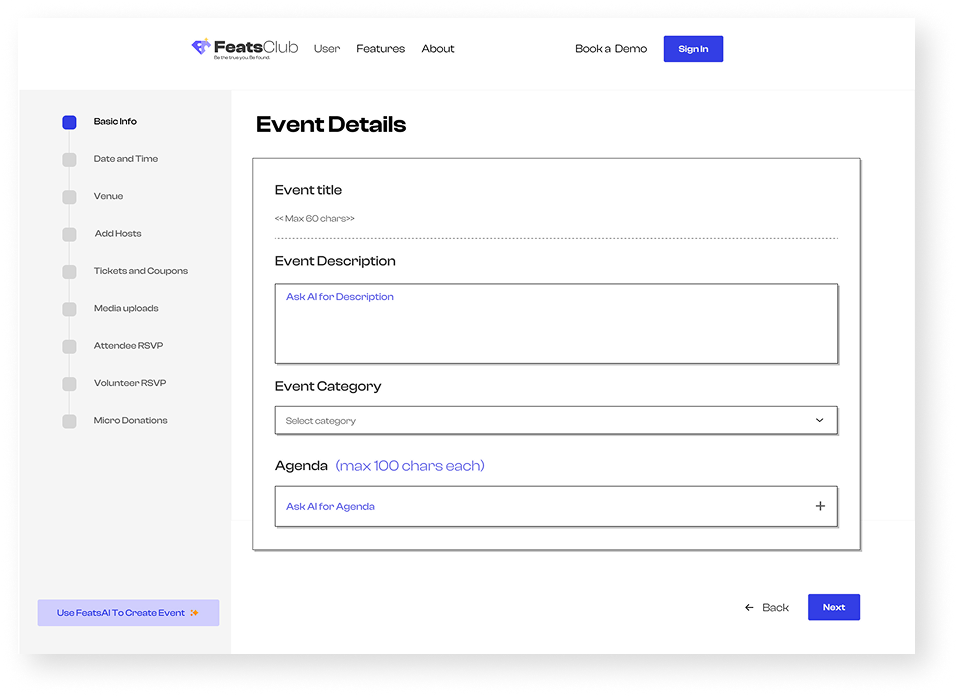Expand category list using chevron arrow
Screen dimensions: 957x696
[820, 420]
